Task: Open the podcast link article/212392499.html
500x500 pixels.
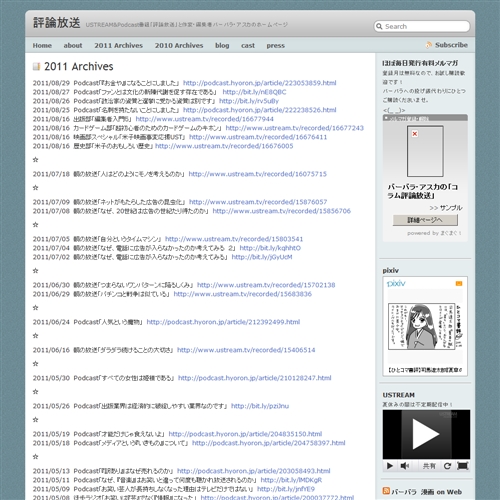Action: 223,322
